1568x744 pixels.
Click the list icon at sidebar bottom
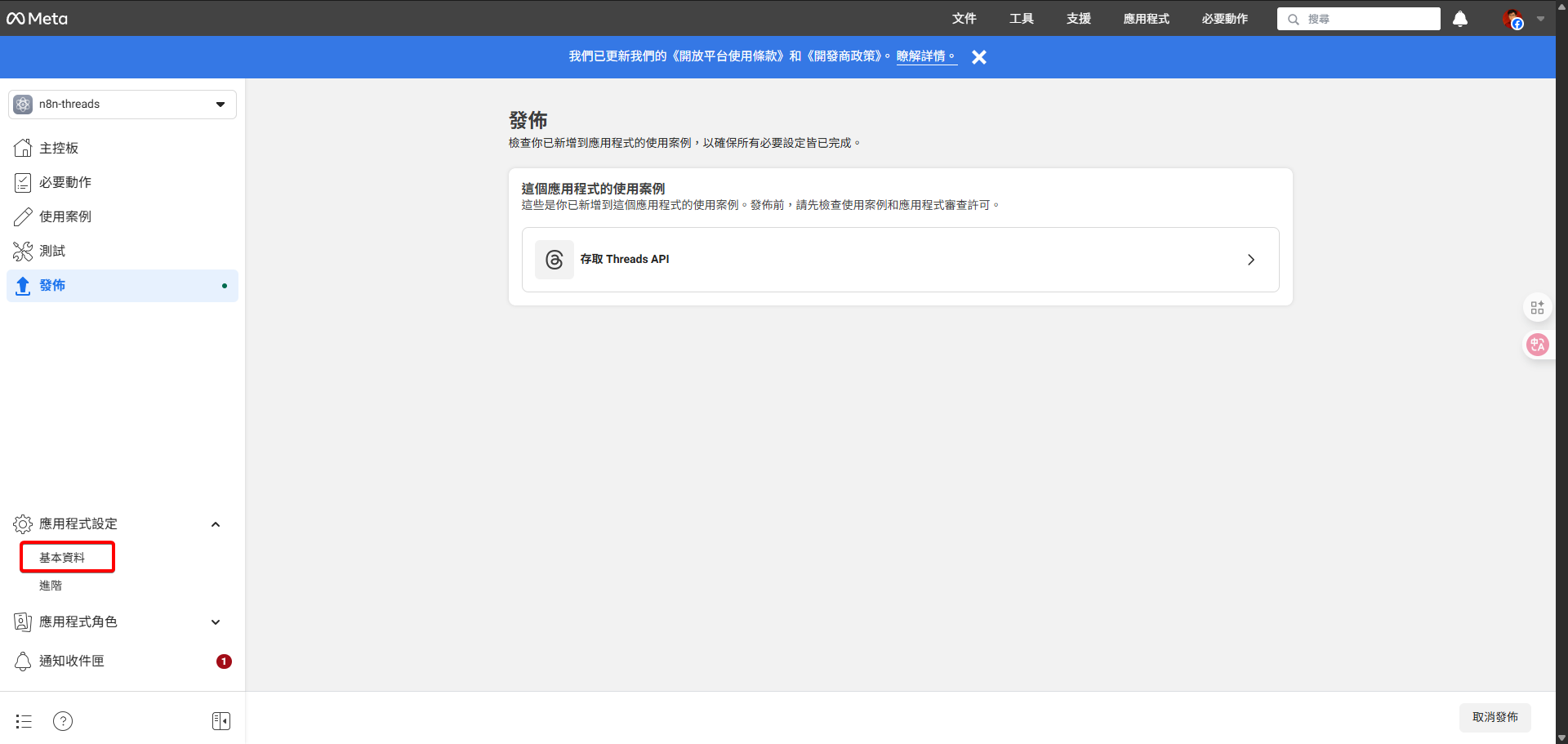coord(24,721)
